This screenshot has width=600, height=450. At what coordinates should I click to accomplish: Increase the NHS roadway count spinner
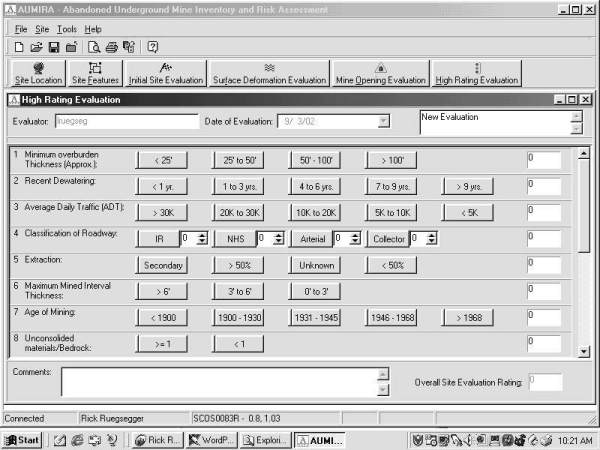pyautogui.click(x=278, y=235)
